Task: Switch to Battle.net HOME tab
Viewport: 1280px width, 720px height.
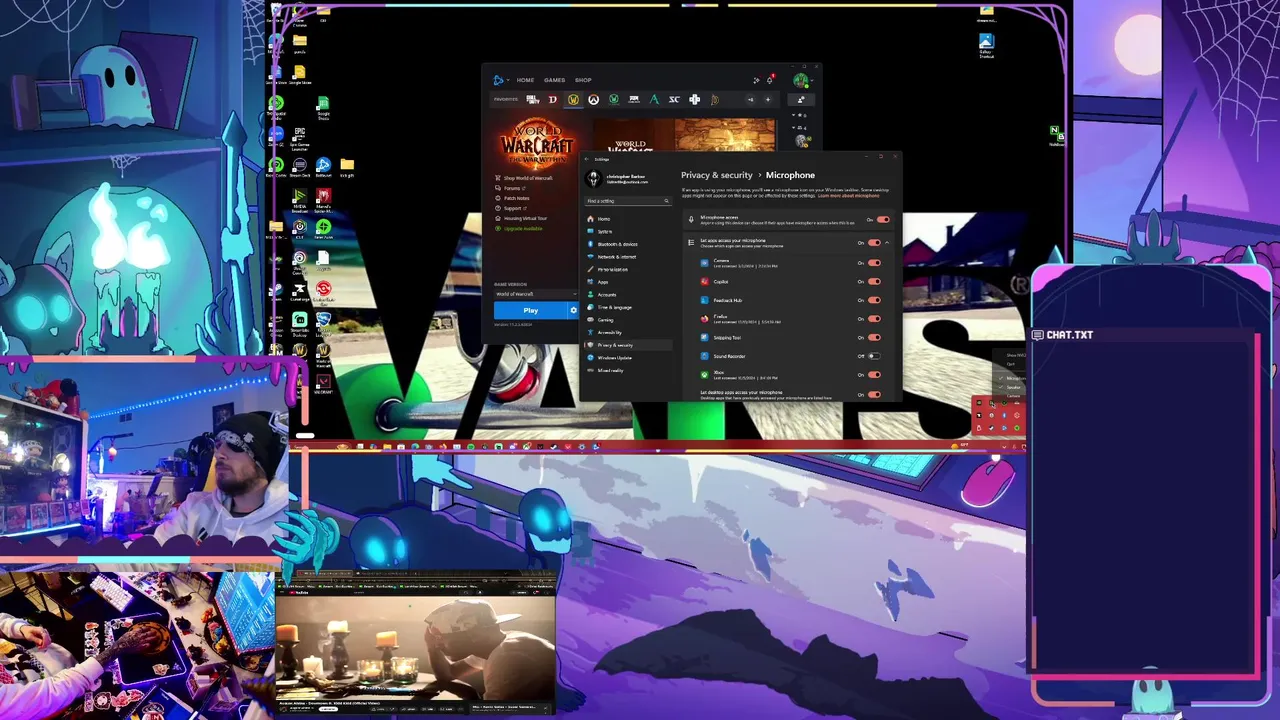Action: (525, 80)
